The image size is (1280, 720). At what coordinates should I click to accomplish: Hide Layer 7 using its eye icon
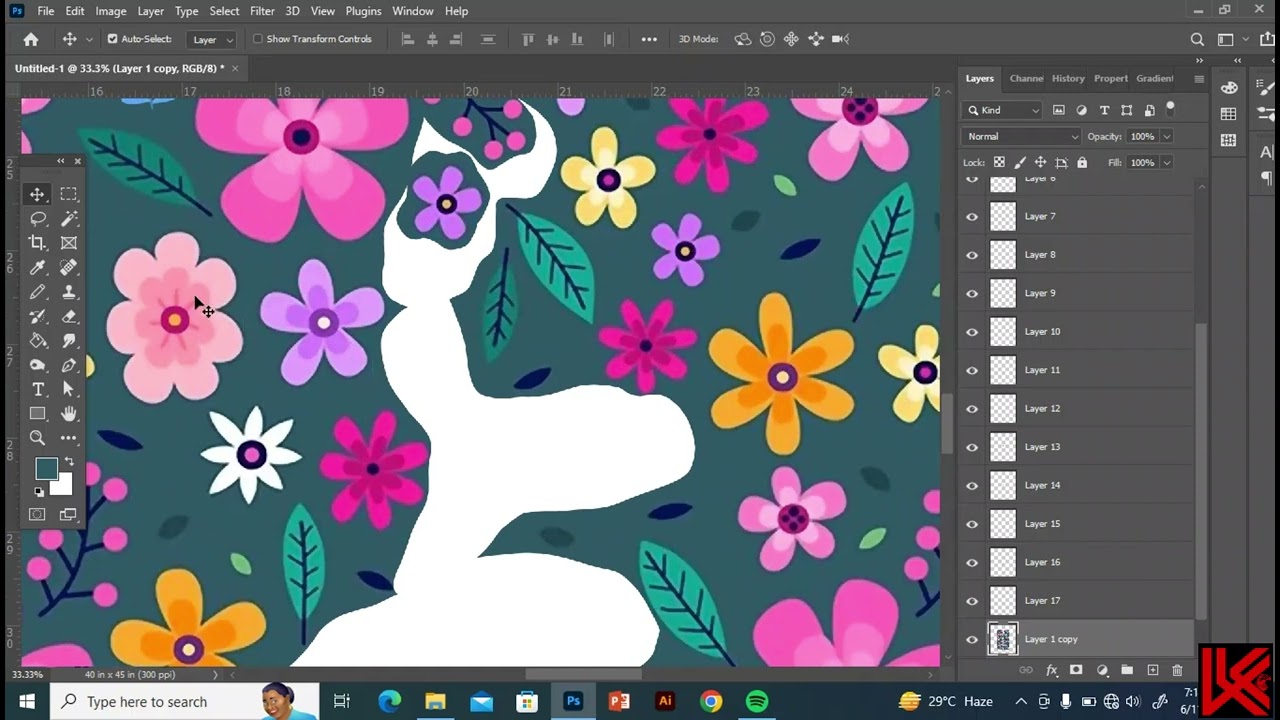(972, 217)
